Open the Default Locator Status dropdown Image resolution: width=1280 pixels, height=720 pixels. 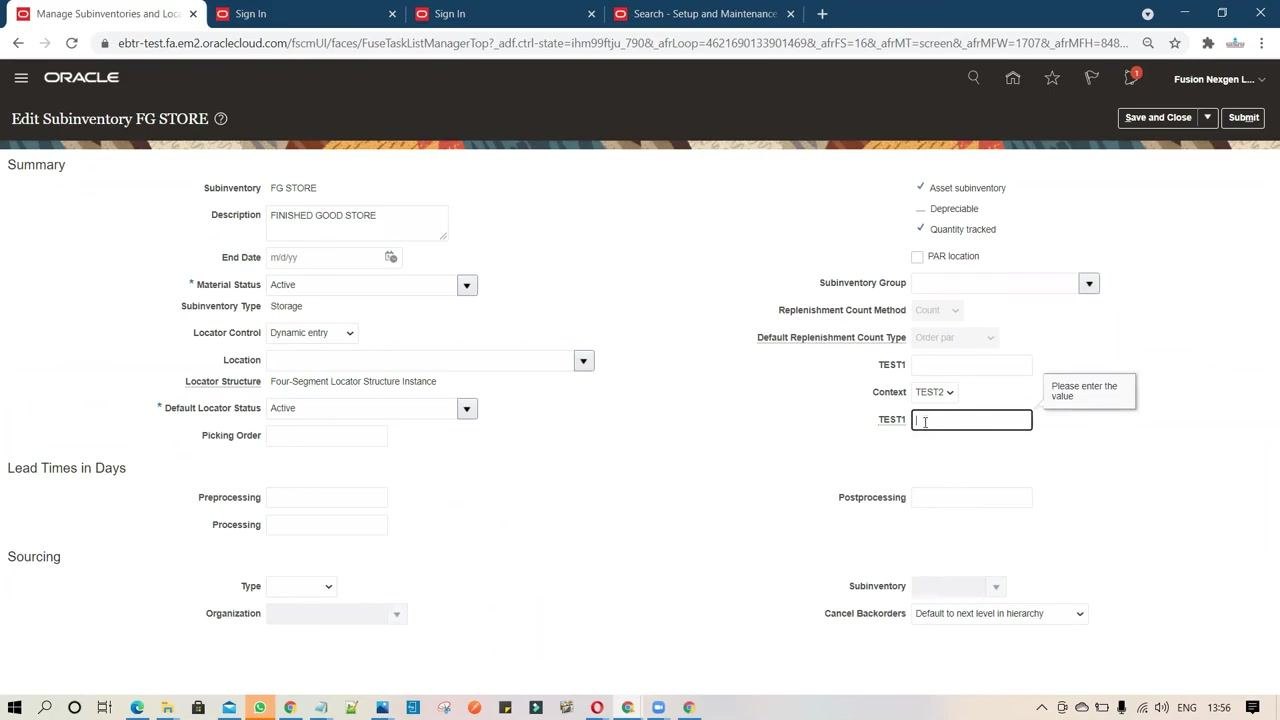(x=466, y=408)
